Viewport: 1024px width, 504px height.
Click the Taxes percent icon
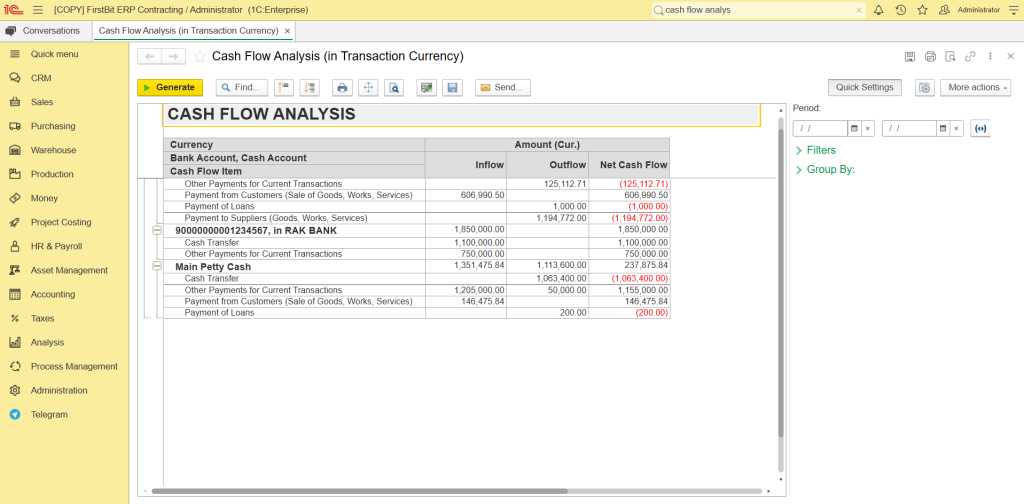(15, 319)
